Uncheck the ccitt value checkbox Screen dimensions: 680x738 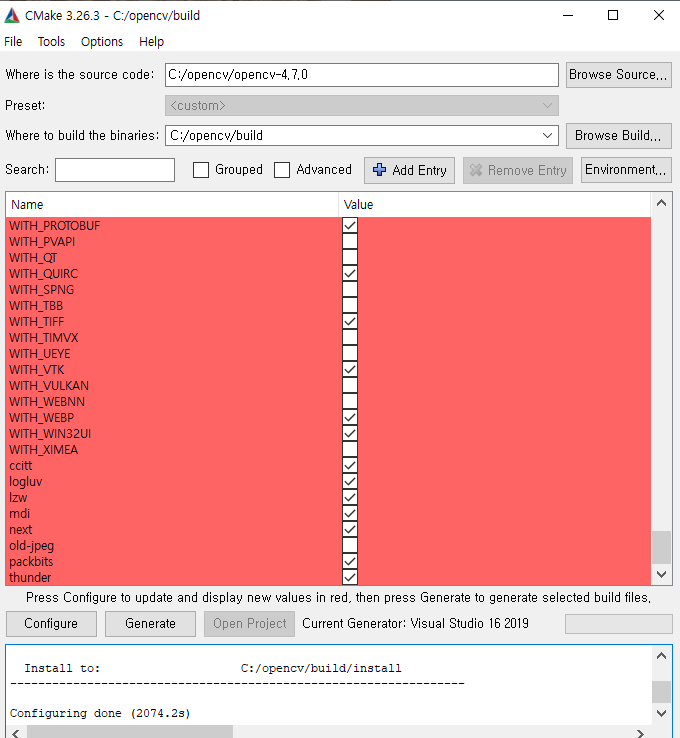[350, 465]
